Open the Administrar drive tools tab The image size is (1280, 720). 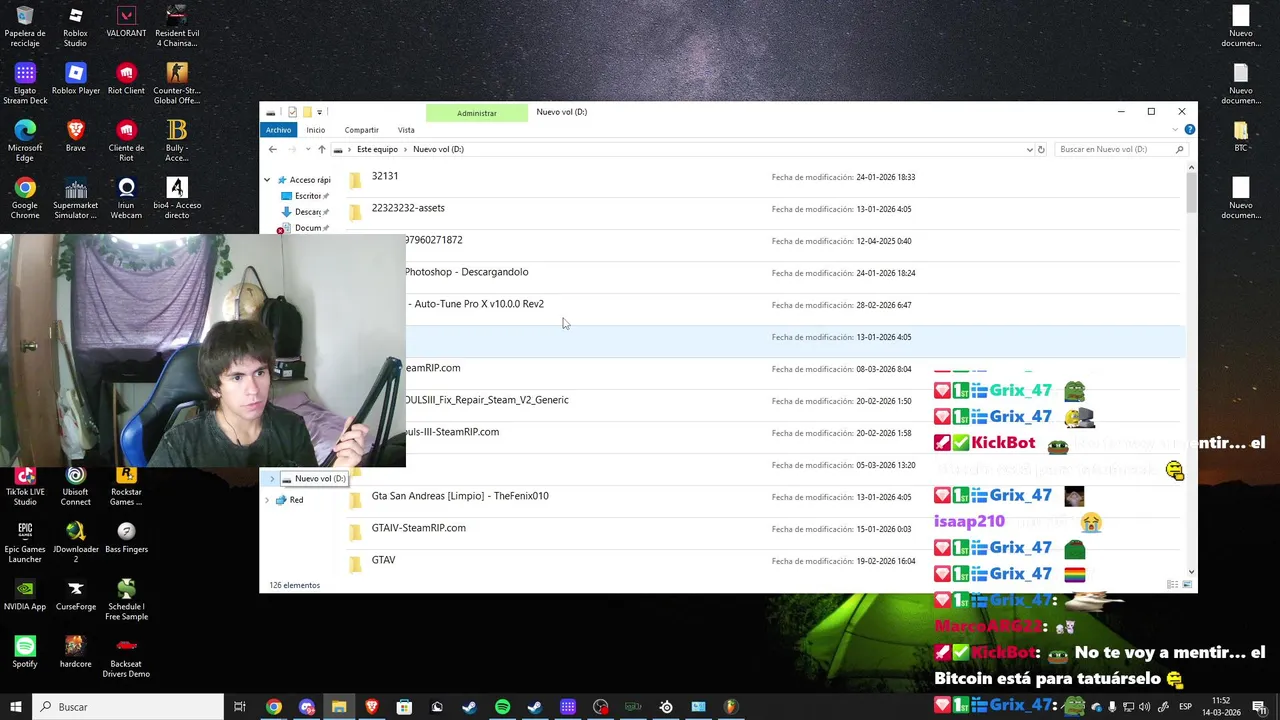[x=477, y=113]
